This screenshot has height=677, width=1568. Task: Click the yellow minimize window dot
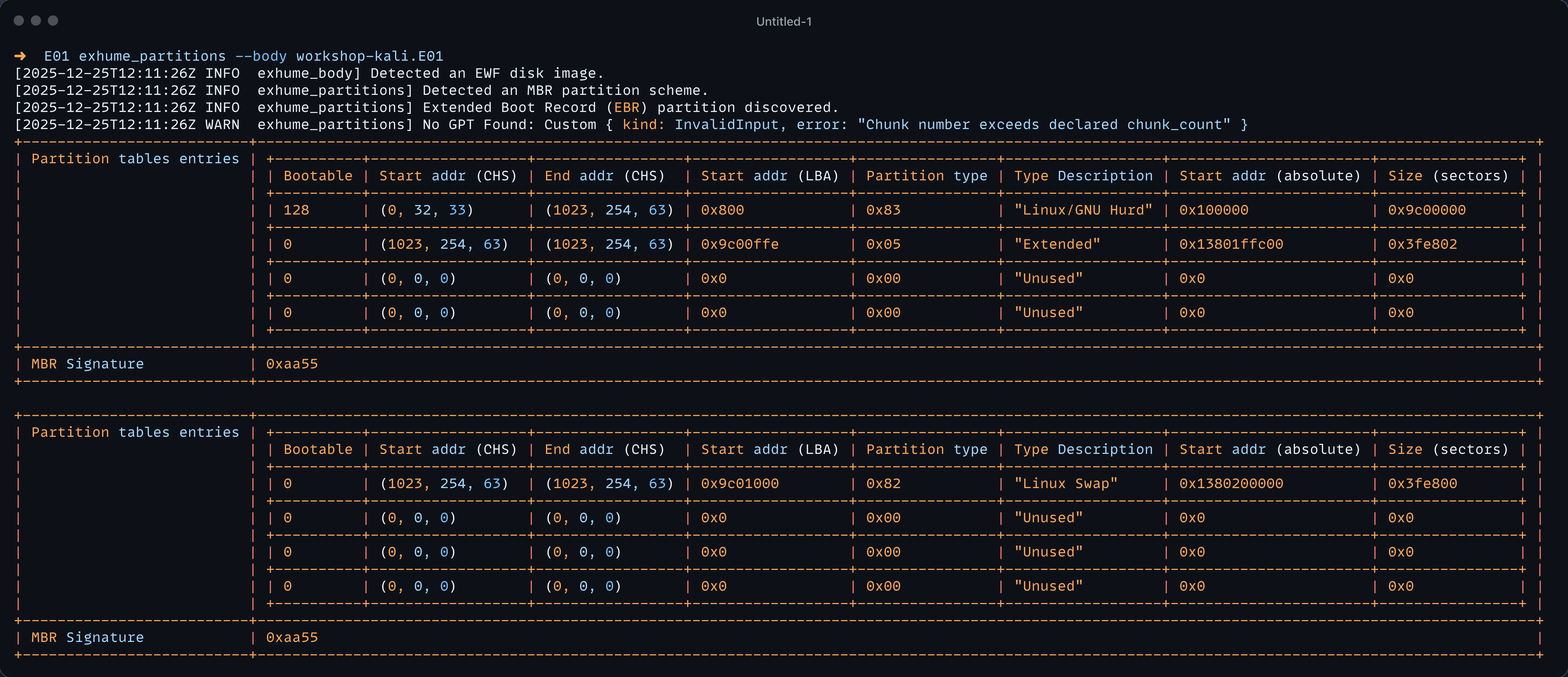(x=36, y=21)
